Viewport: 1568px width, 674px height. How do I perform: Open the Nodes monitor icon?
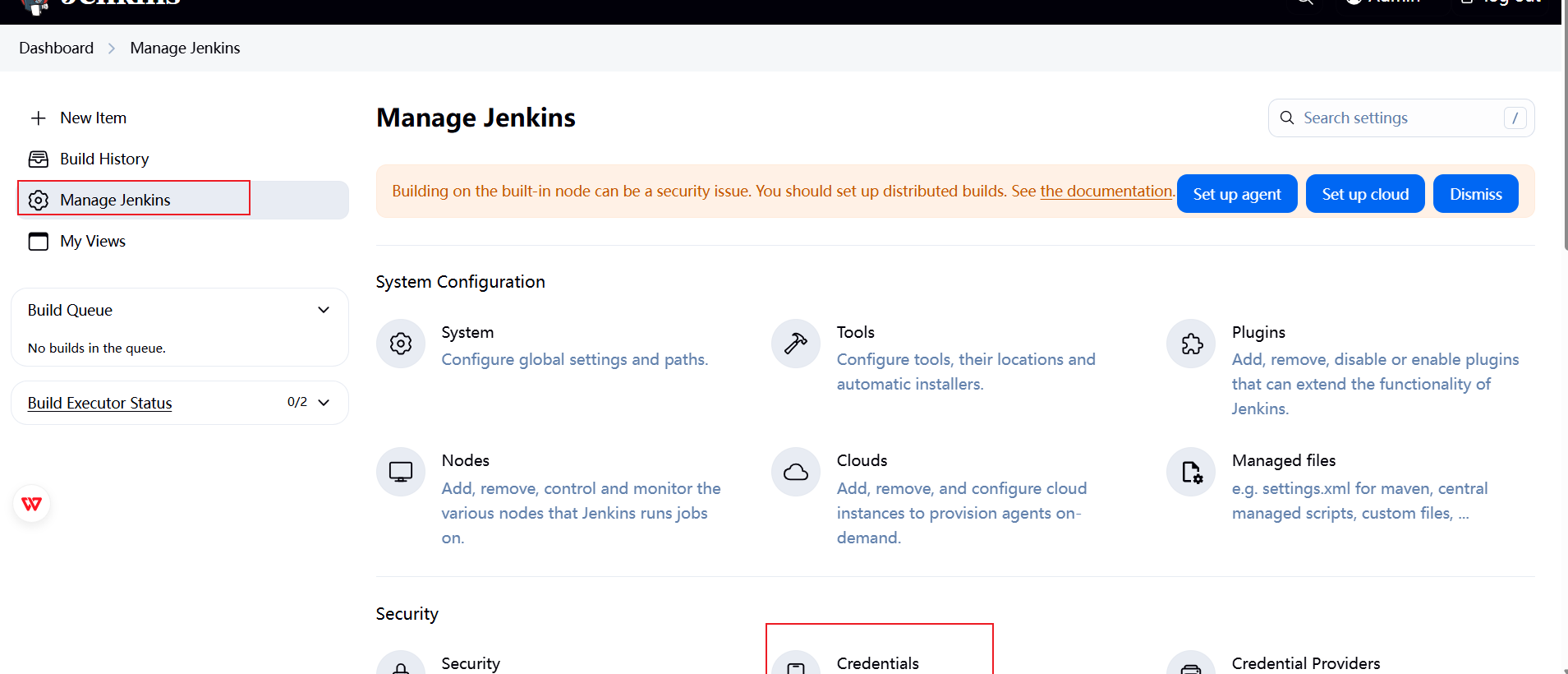401,472
